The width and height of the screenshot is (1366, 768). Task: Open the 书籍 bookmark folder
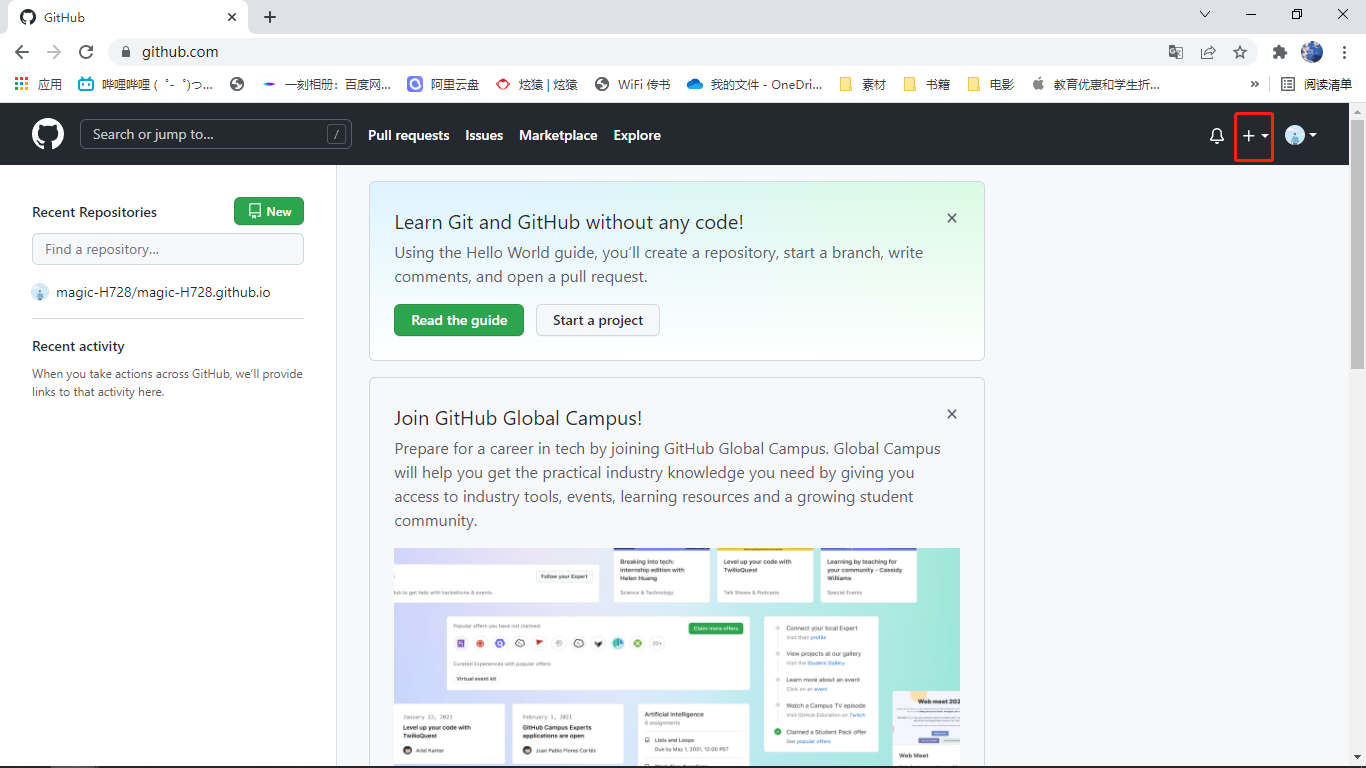coord(926,84)
